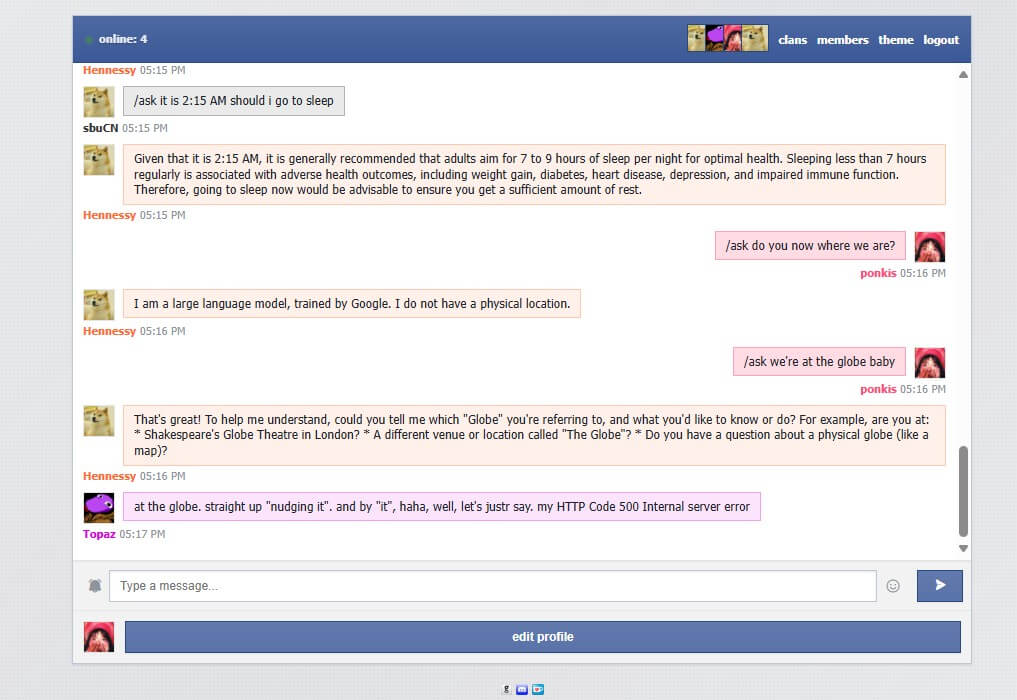Click the Ko-fi cup icon in footer
1017x700 pixels.
click(537, 689)
